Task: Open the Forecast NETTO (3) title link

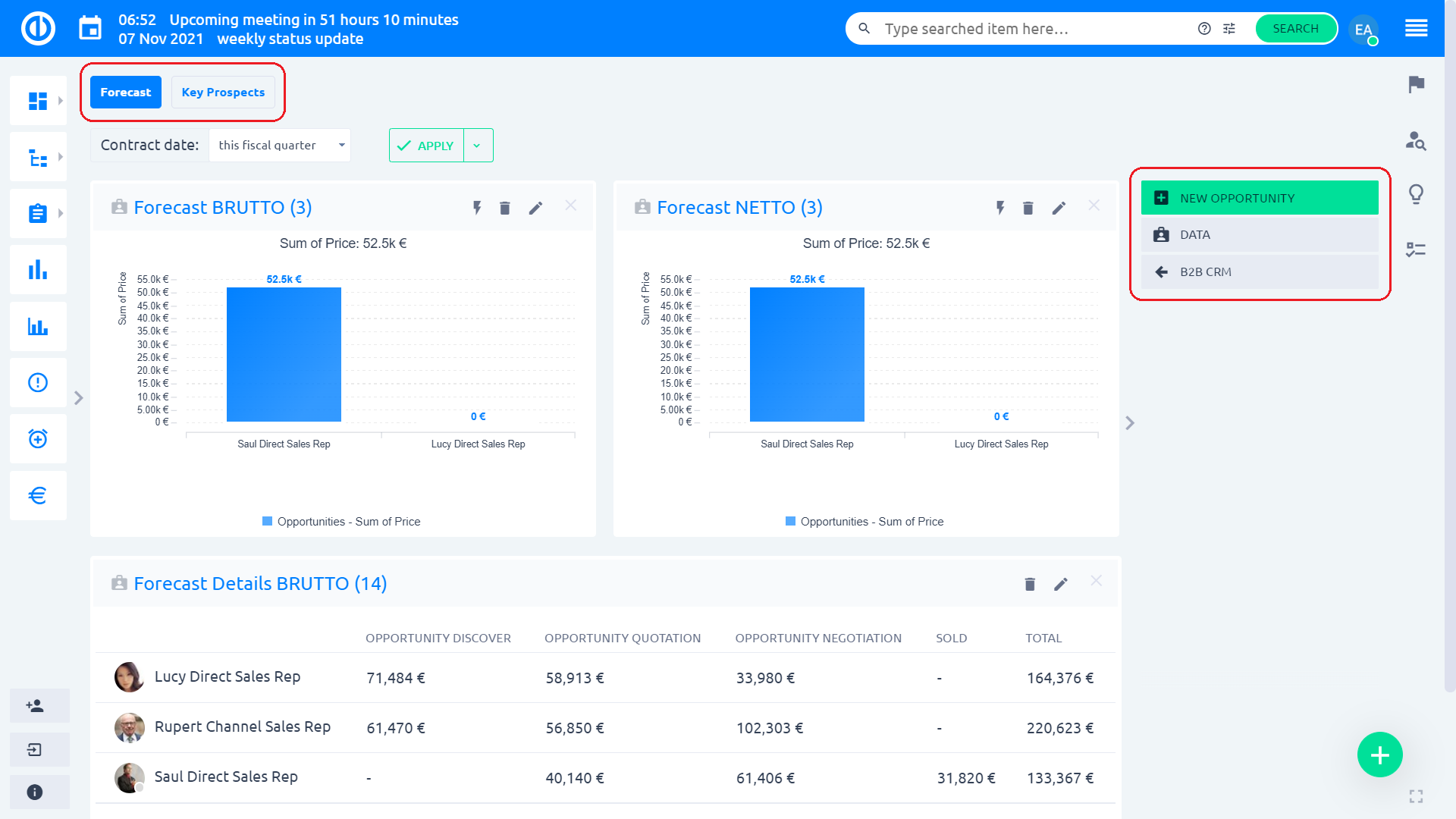Action: 739,207
